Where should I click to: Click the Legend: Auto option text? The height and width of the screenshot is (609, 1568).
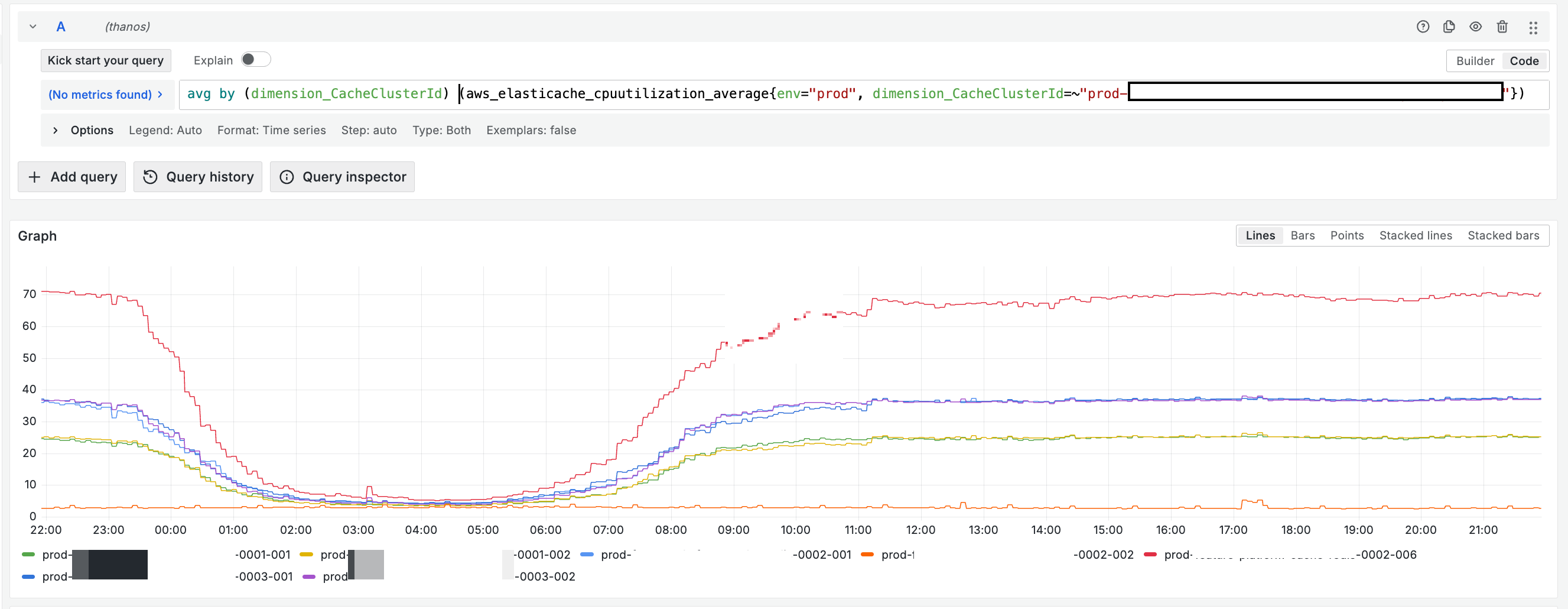pyautogui.click(x=165, y=130)
